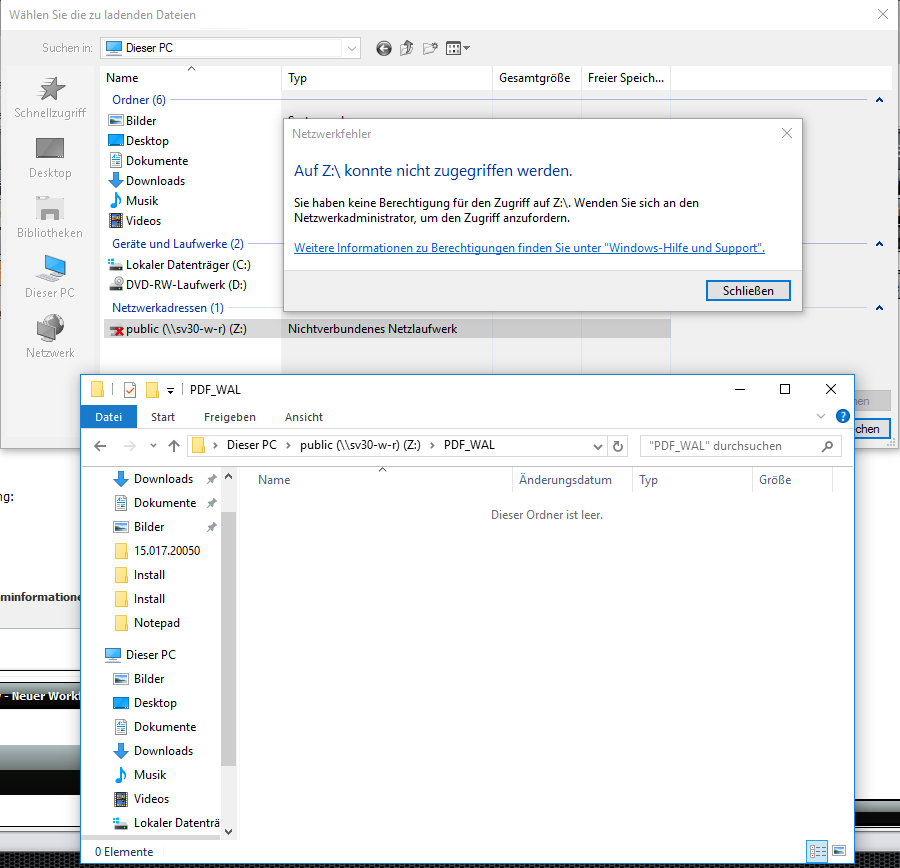The width and height of the screenshot is (900, 868).
Task: Select Netzwerk in the places sidebar
Action: tap(50, 337)
